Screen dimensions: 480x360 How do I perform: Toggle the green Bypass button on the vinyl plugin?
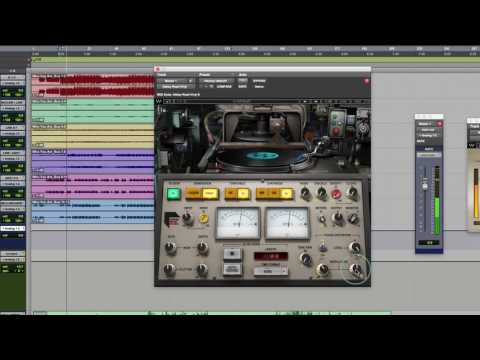[x=174, y=194]
